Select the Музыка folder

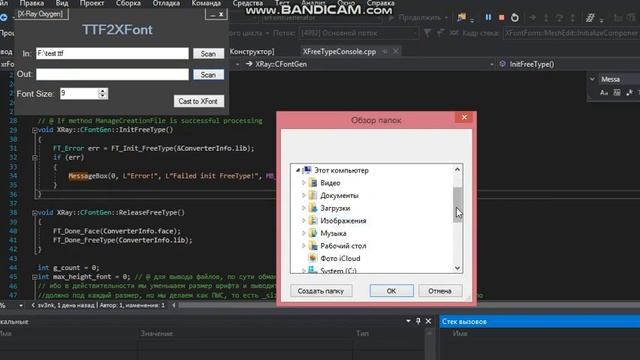point(333,233)
